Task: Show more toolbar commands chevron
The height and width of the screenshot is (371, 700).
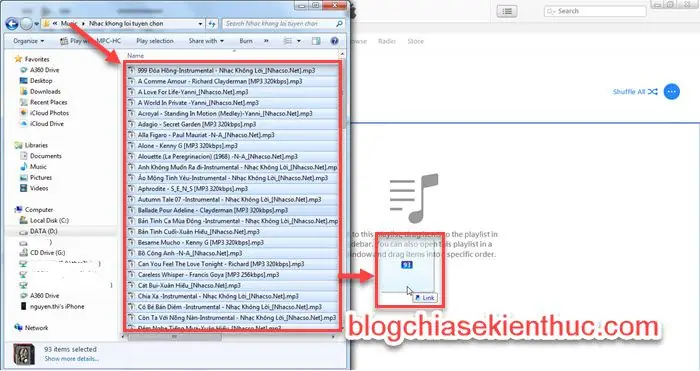Action: tap(266, 41)
